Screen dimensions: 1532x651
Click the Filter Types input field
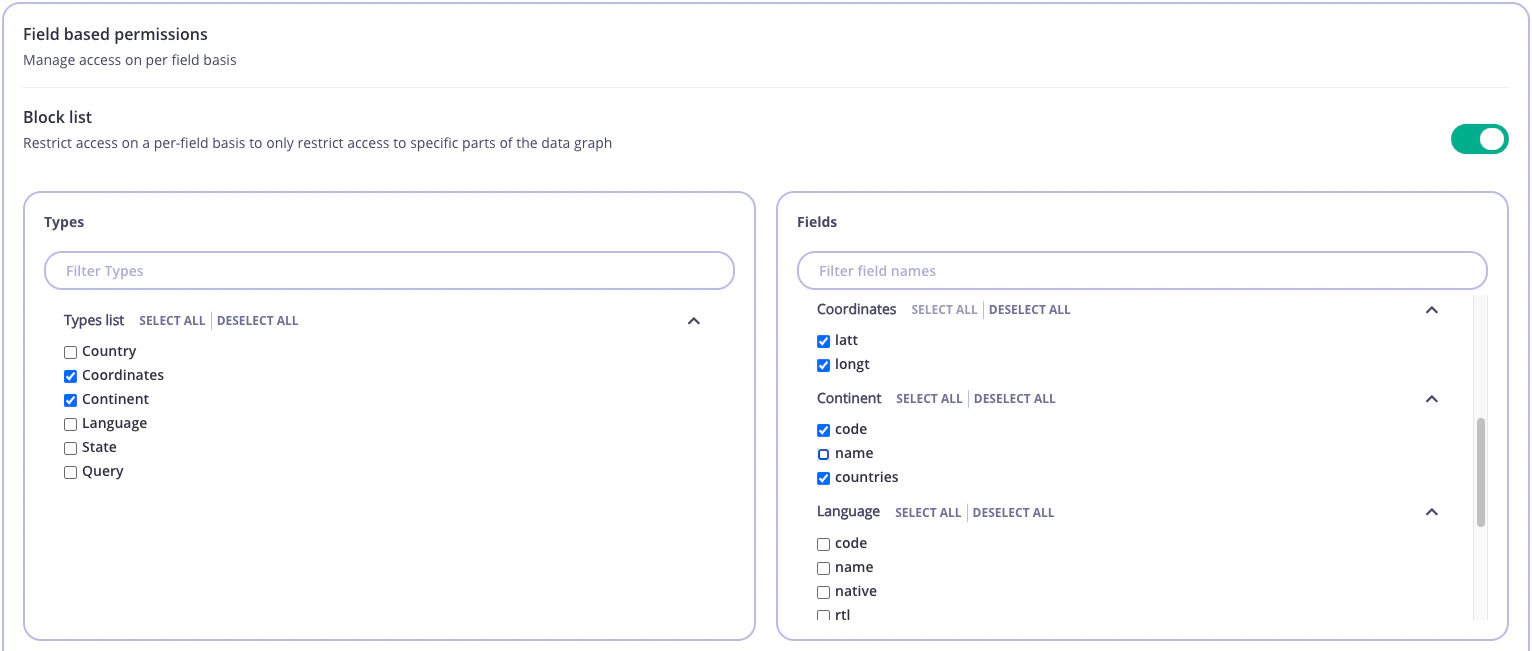click(389, 270)
